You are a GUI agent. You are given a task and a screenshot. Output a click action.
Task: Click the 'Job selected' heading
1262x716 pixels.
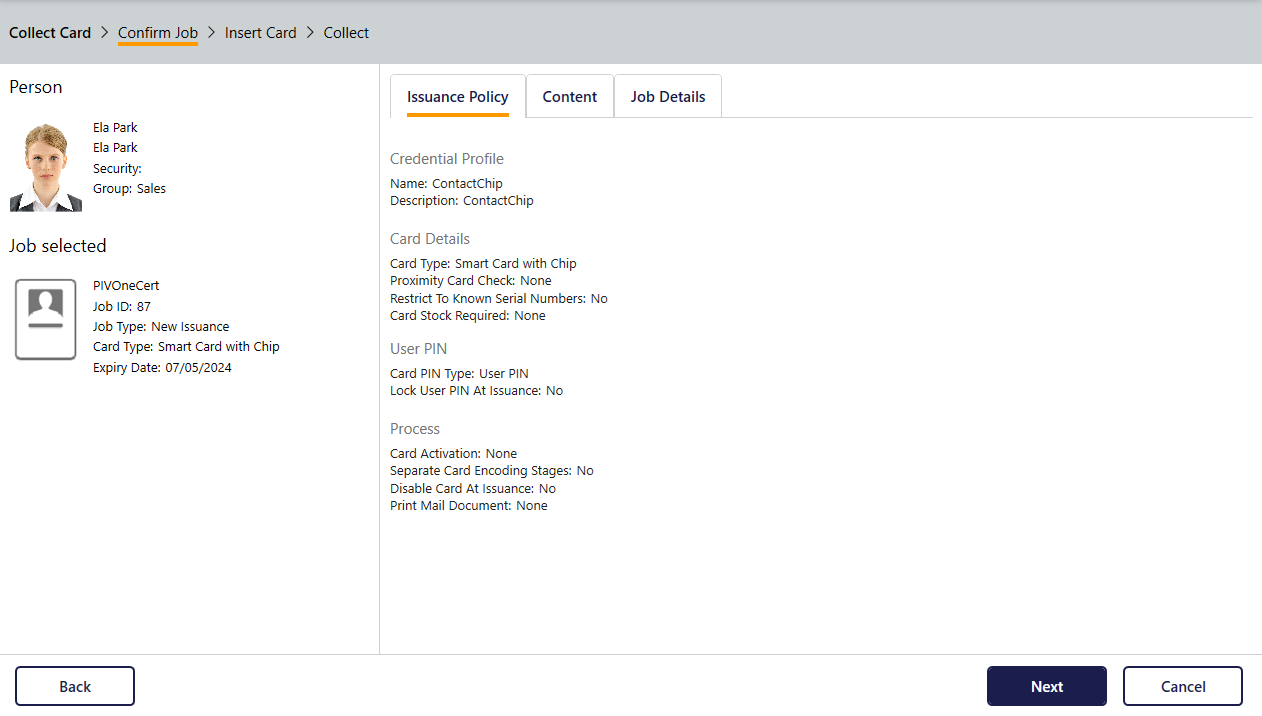(58, 246)
